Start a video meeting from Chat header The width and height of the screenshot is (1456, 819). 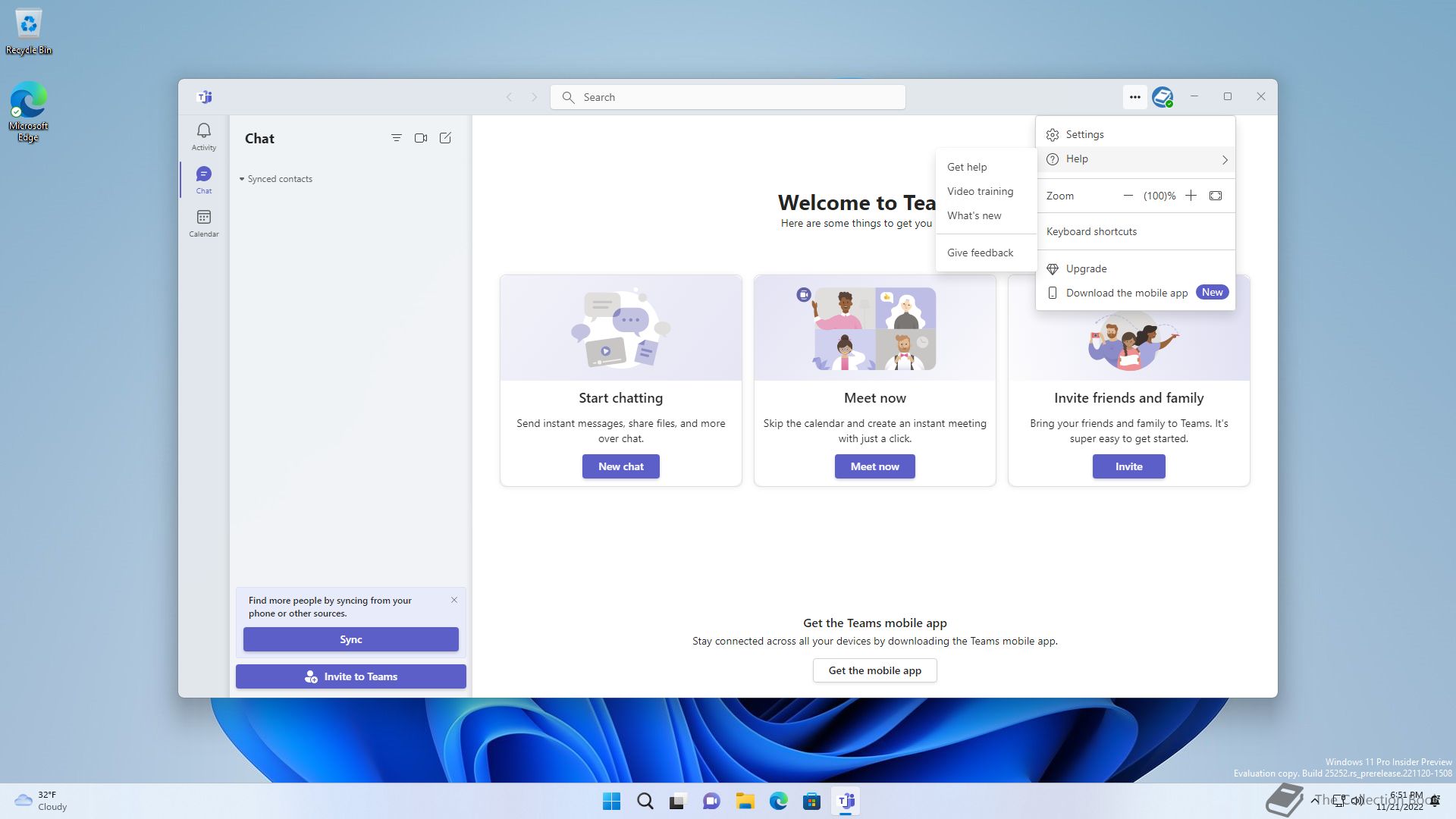click(421, 138)
